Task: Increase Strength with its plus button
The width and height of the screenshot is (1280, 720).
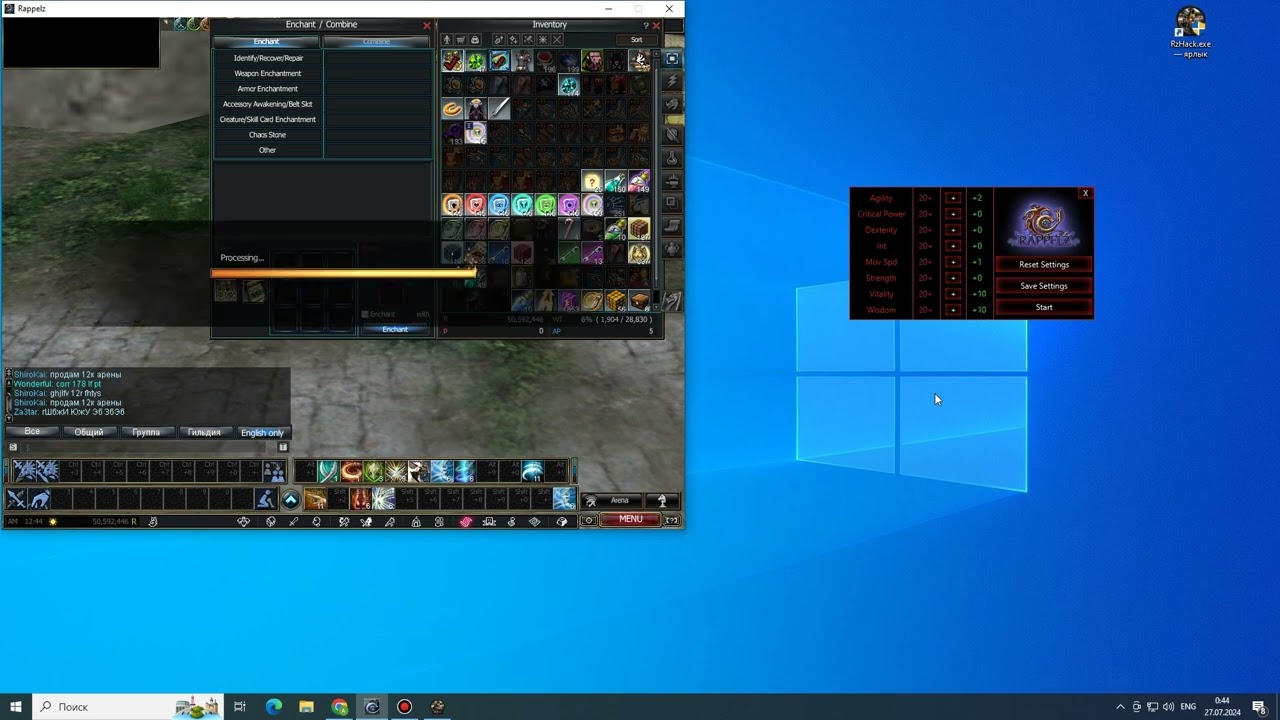Action: click(x=953, y=278)
